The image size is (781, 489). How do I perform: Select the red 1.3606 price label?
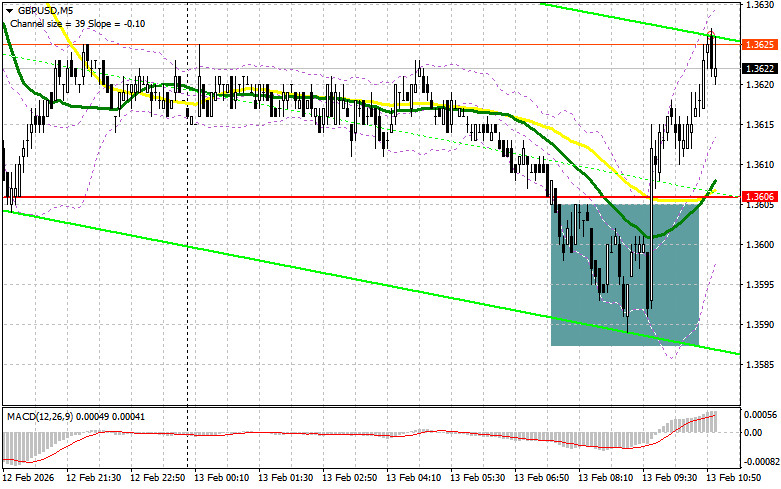pos(759,197)
